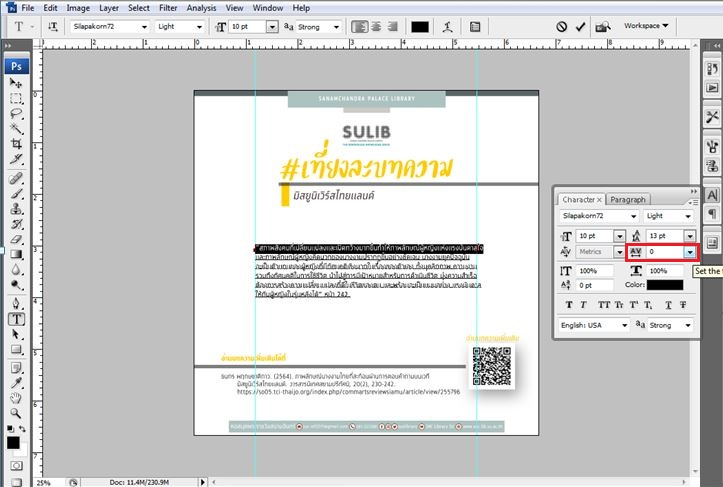The height and width of the screenshot is (487, 723).
Task: Toggle Small Caps in Character panel
Action: click(619, 305)
